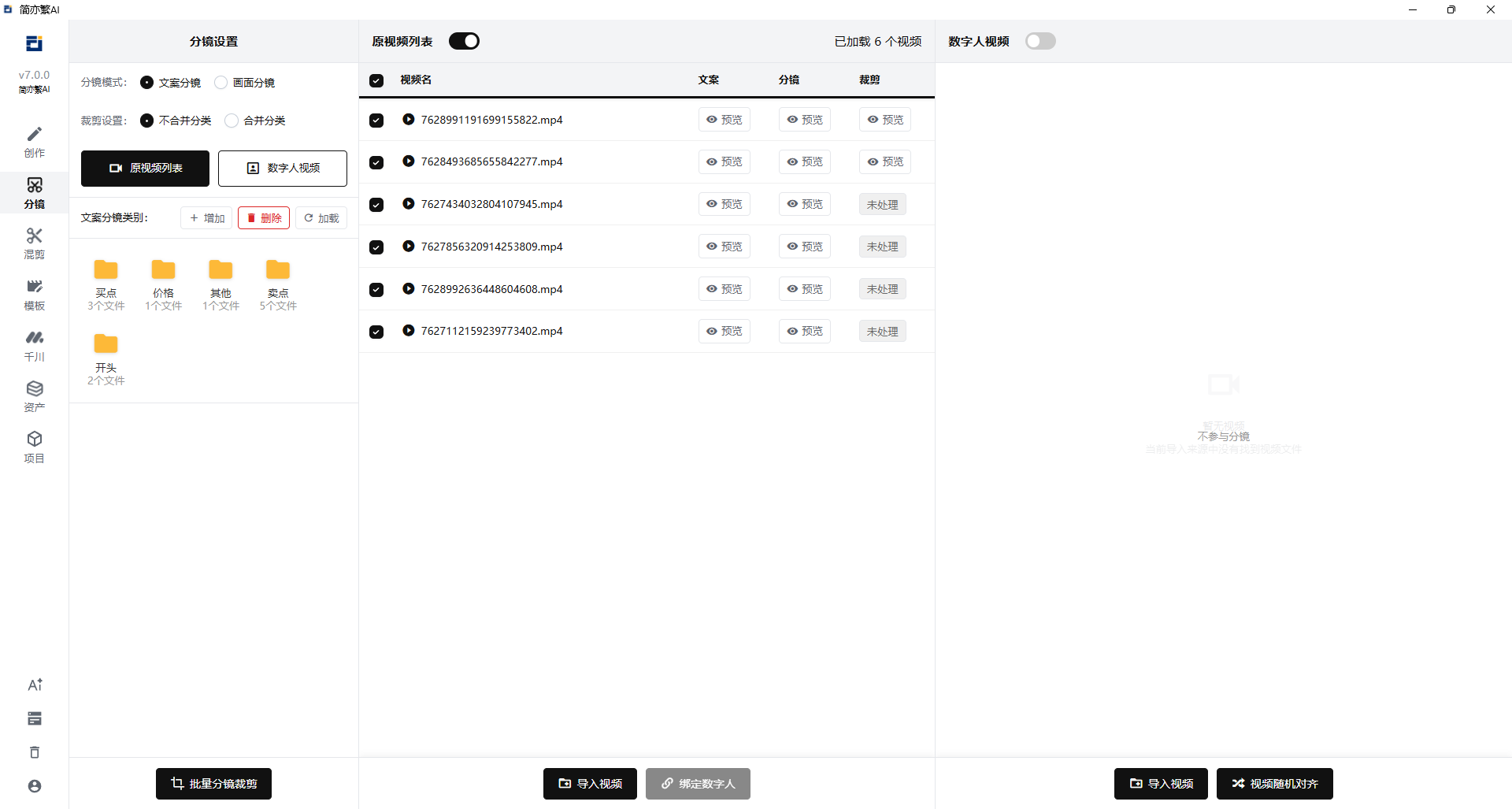The image size is (1512, 809).
Task: Switch to the 原视频列表 tab button
Action: [x=145, y=169]
